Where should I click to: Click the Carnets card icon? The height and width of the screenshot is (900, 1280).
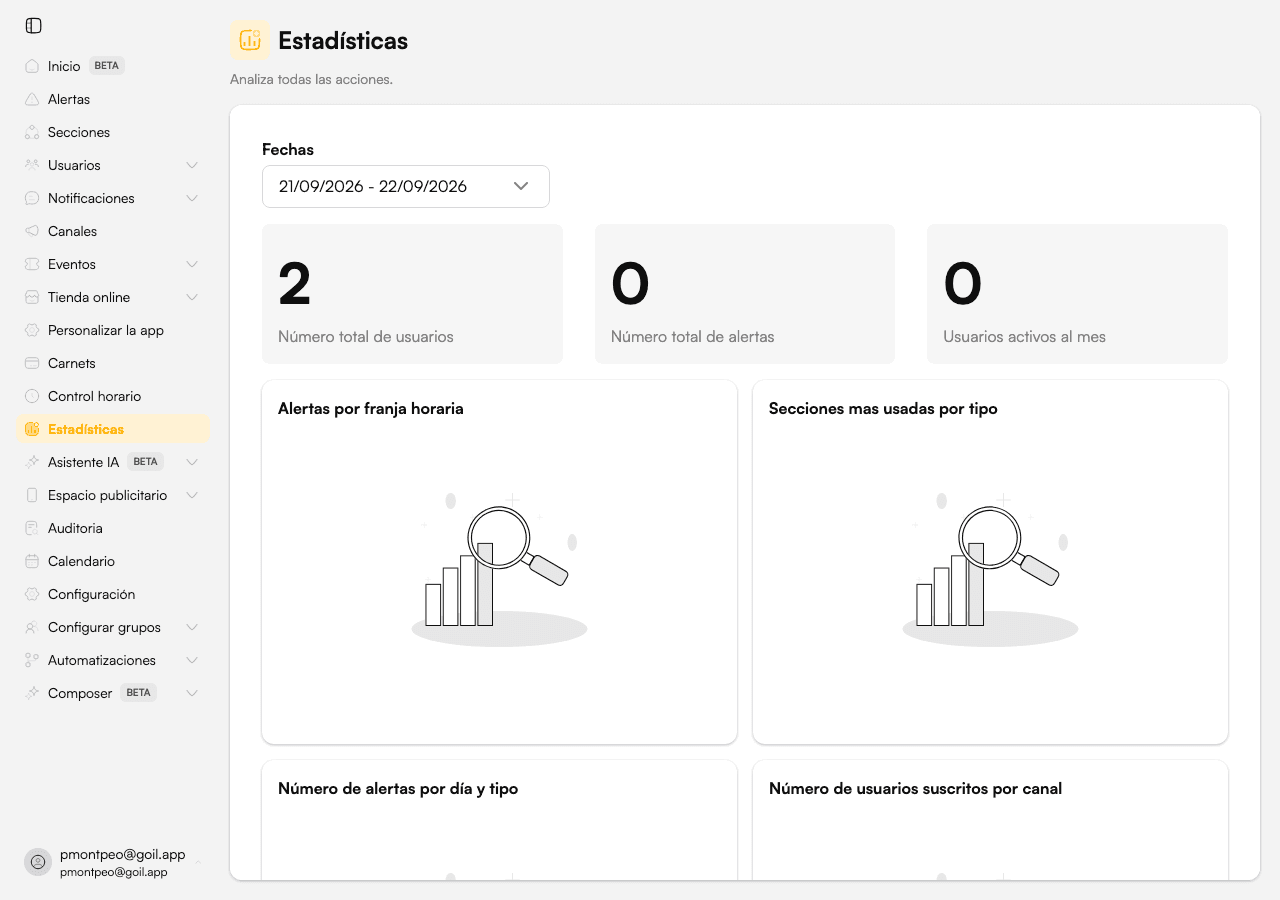(32, 363)
